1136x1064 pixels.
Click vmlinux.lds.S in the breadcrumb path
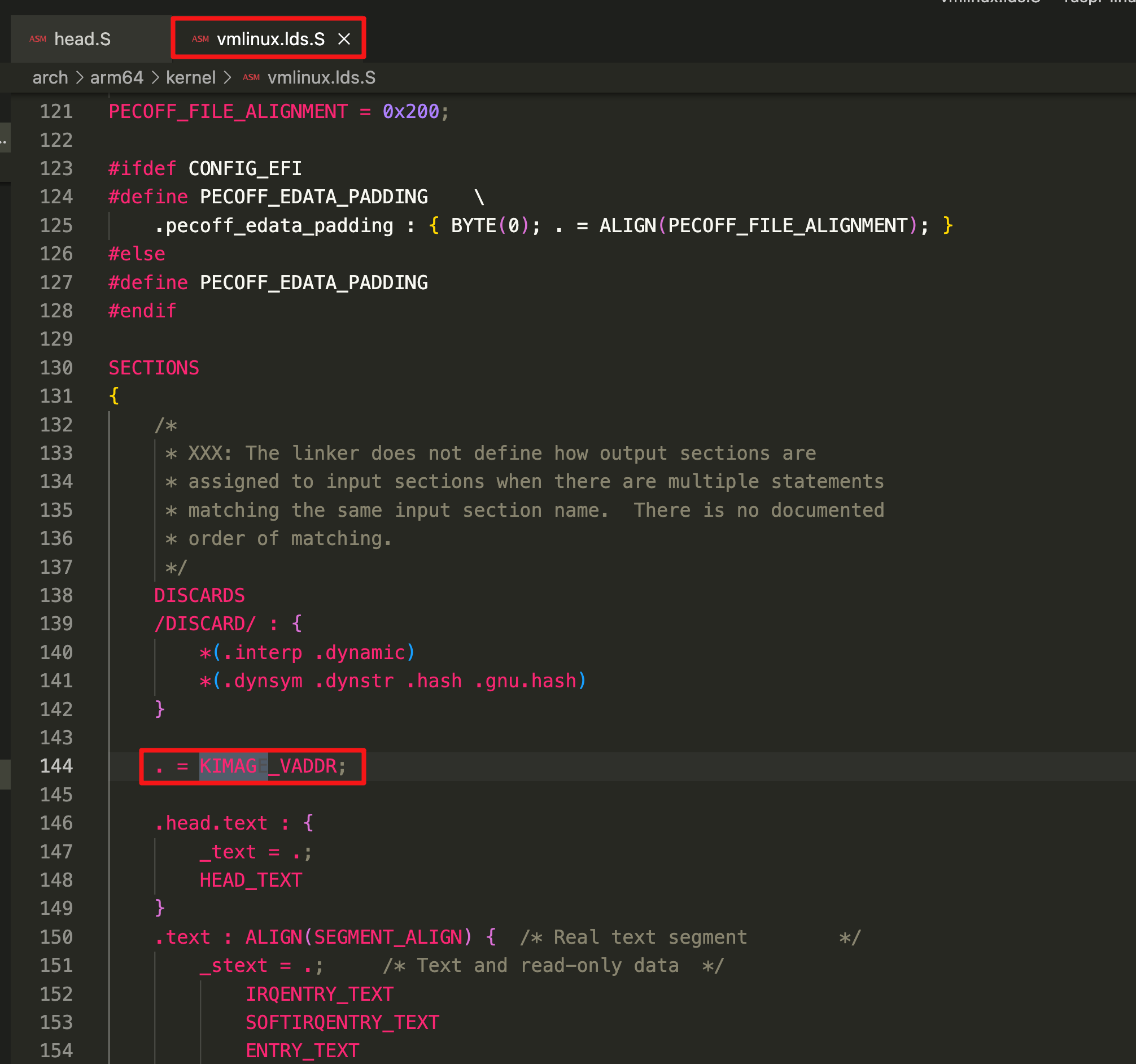(321, 78)
